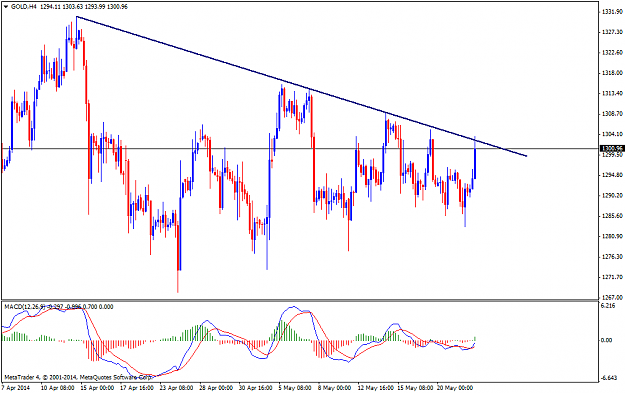Image resolution: width=625 pixels, height=393 pixels.
Task: Click the 15 May 08:00 time label
Action: [415, 387]
